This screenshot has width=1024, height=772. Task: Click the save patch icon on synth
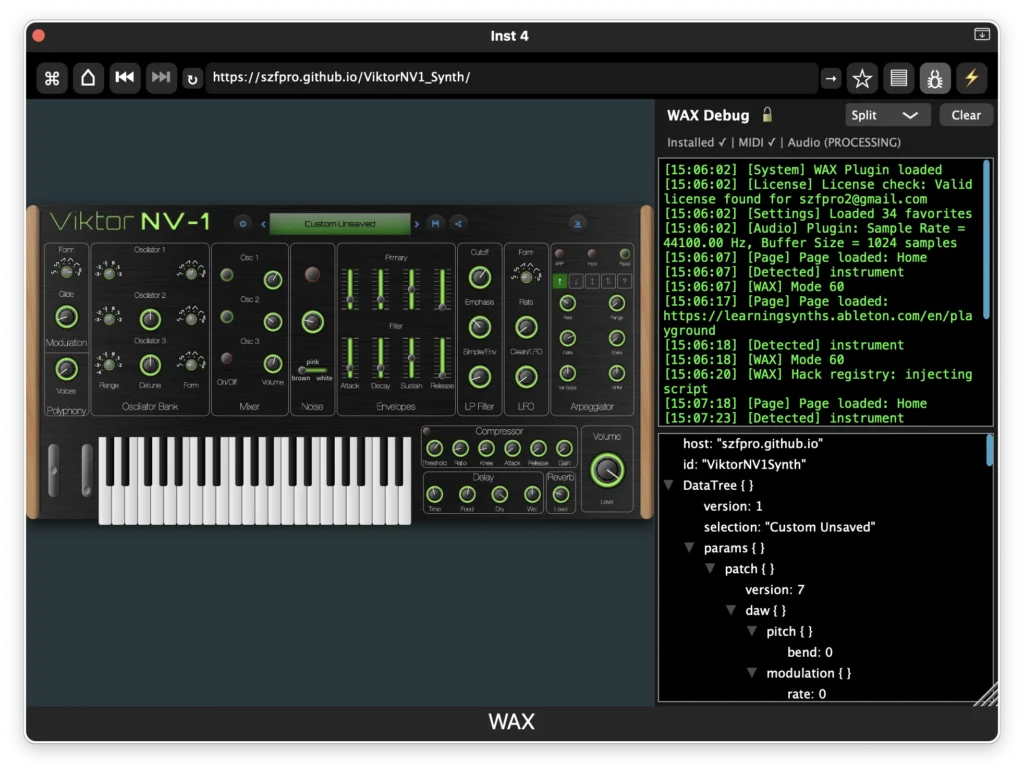tap(436, 224)
